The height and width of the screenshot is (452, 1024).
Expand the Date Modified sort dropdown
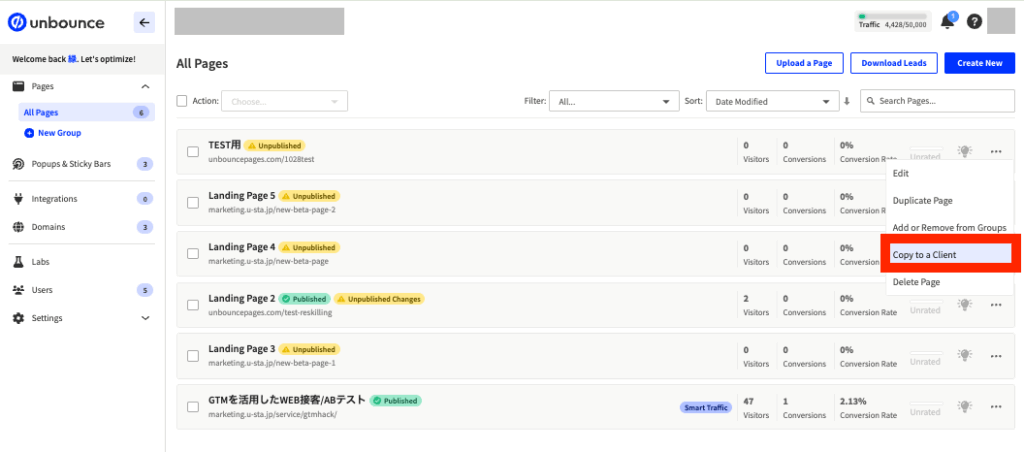[x=771, y=101]
